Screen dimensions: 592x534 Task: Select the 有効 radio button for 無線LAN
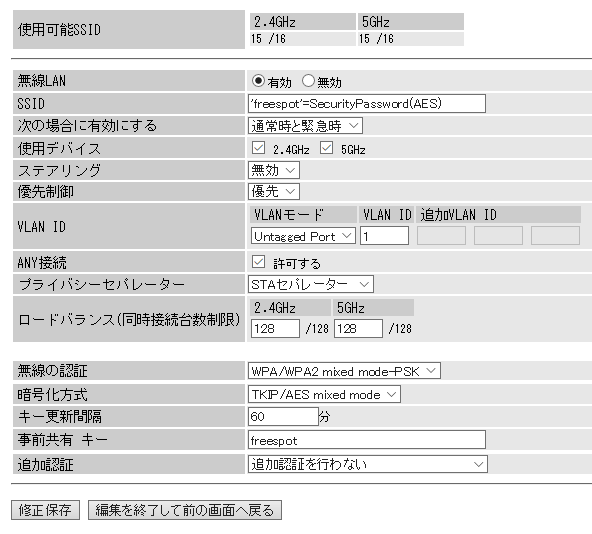(258, 81)
